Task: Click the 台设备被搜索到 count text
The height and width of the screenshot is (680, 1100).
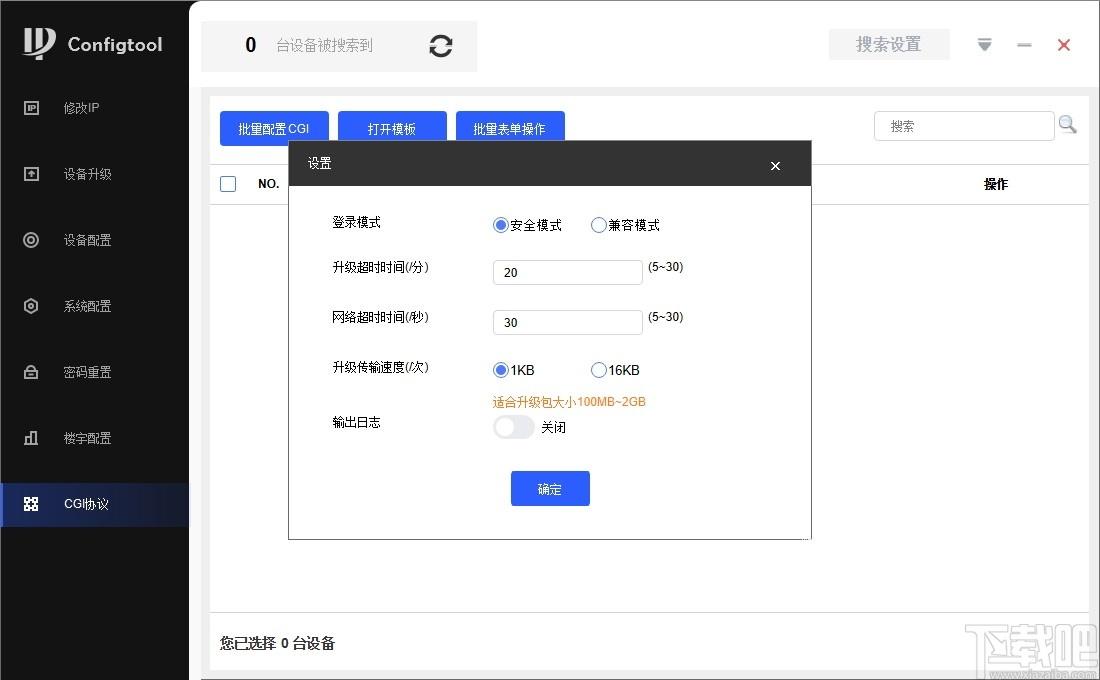Action: coord(324,46)
